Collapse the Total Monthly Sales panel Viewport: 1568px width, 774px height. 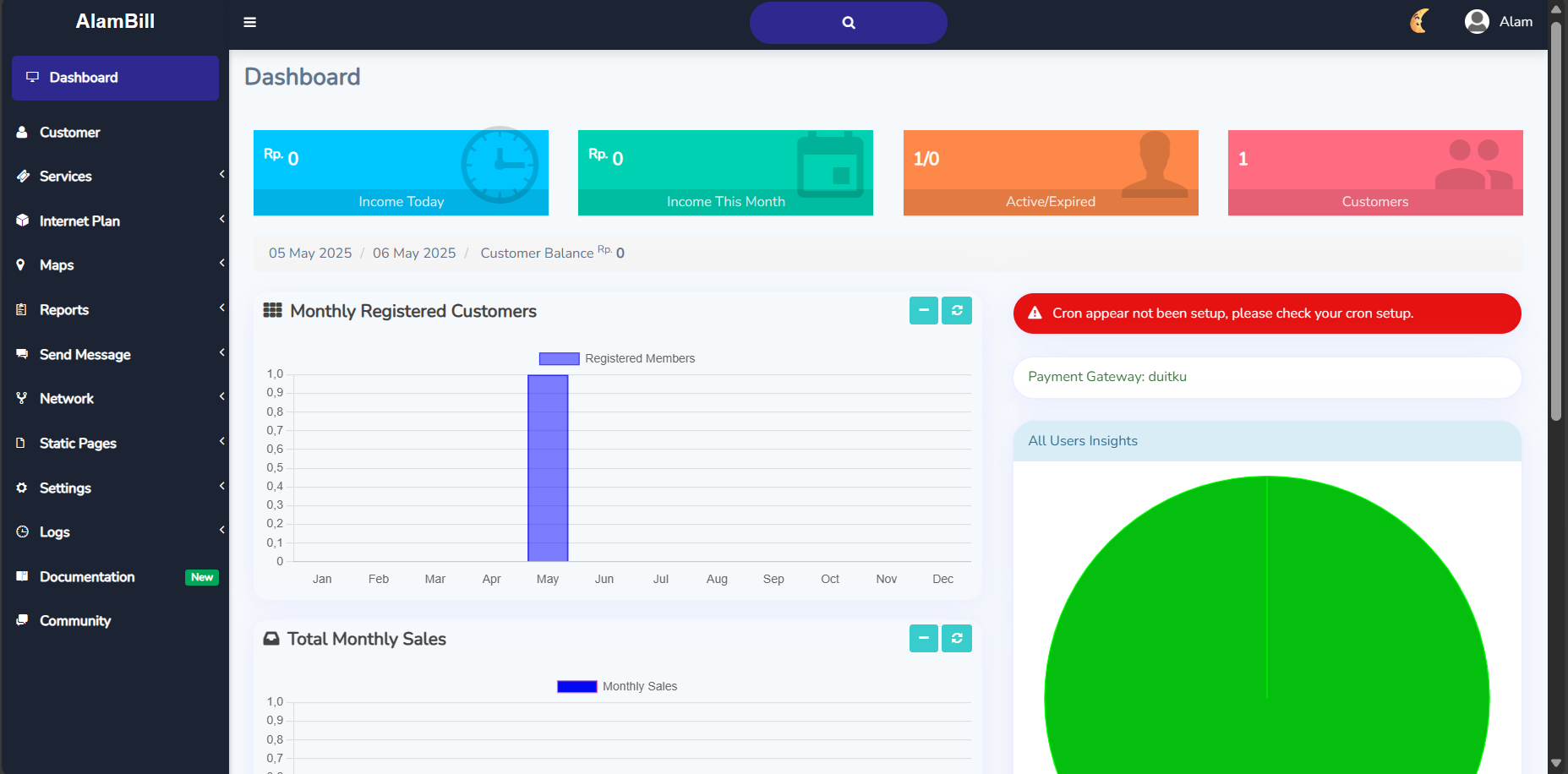[x=924, y=638]
